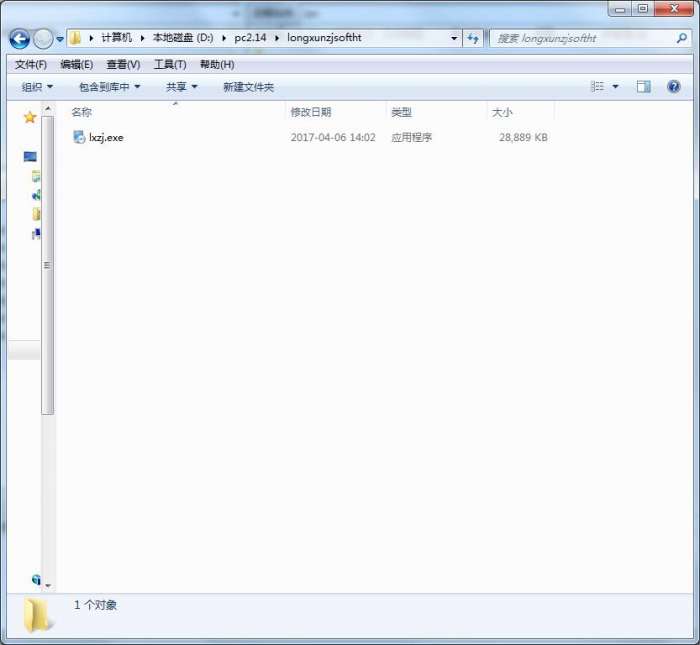Open Help via the blue question mark

673,87
